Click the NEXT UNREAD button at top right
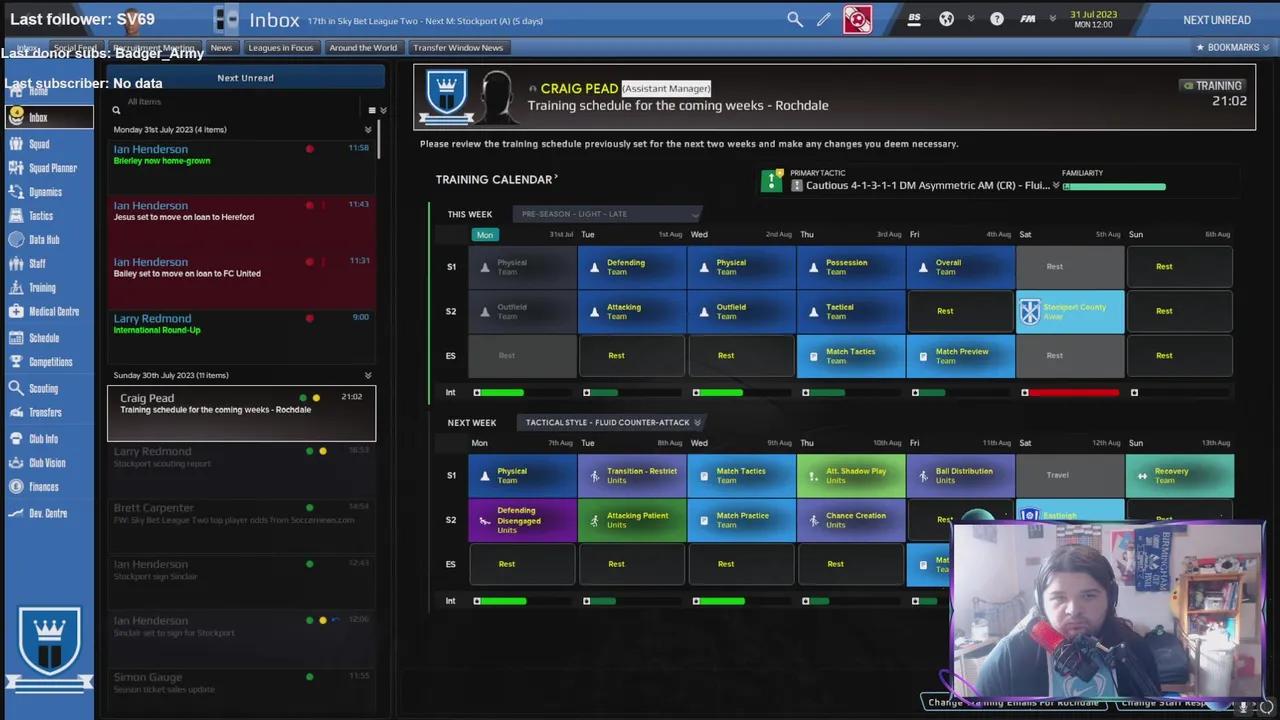Image resolution: width=1280 pixels, height=720 pixels. point(1216,20)
